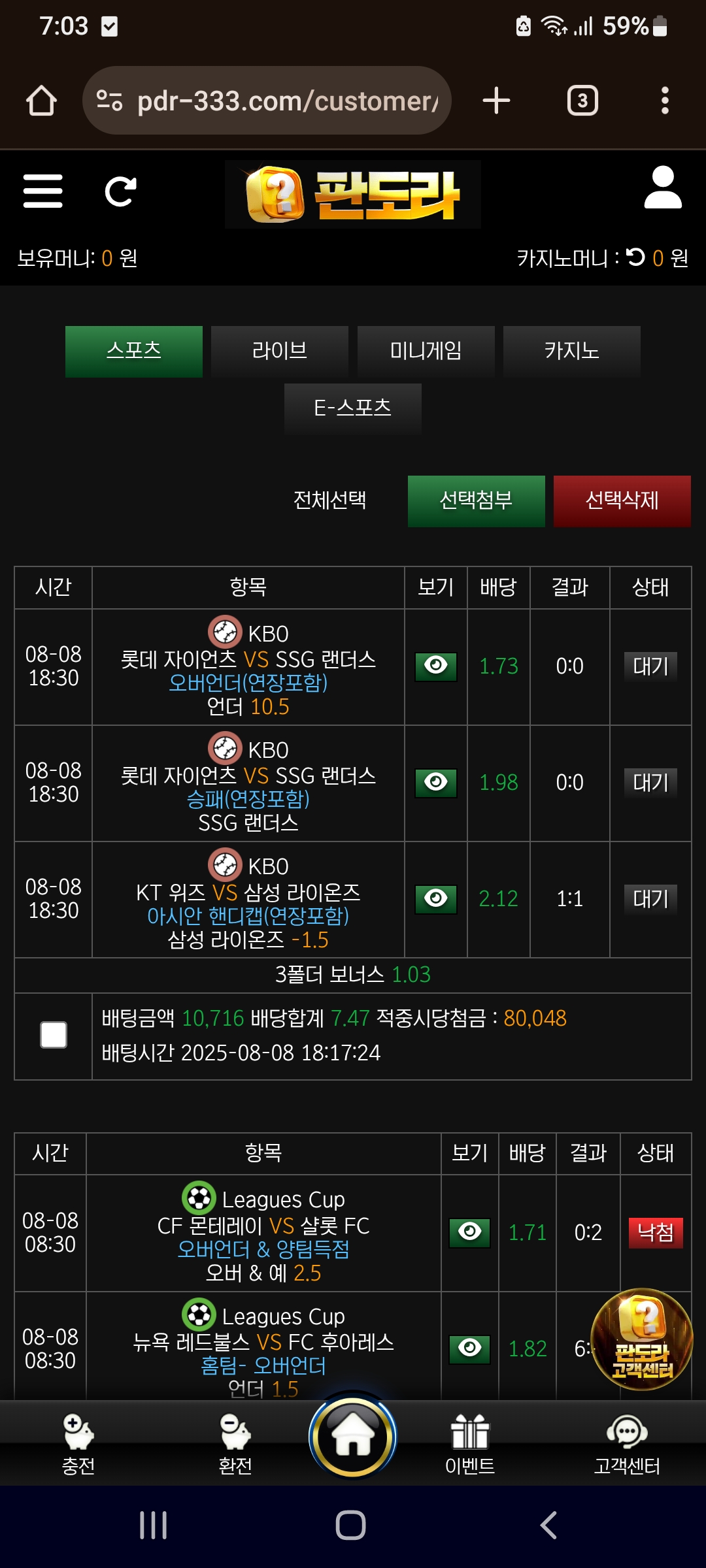
Task: Switch to the 라이브 tab
Action: coord(280,351)
